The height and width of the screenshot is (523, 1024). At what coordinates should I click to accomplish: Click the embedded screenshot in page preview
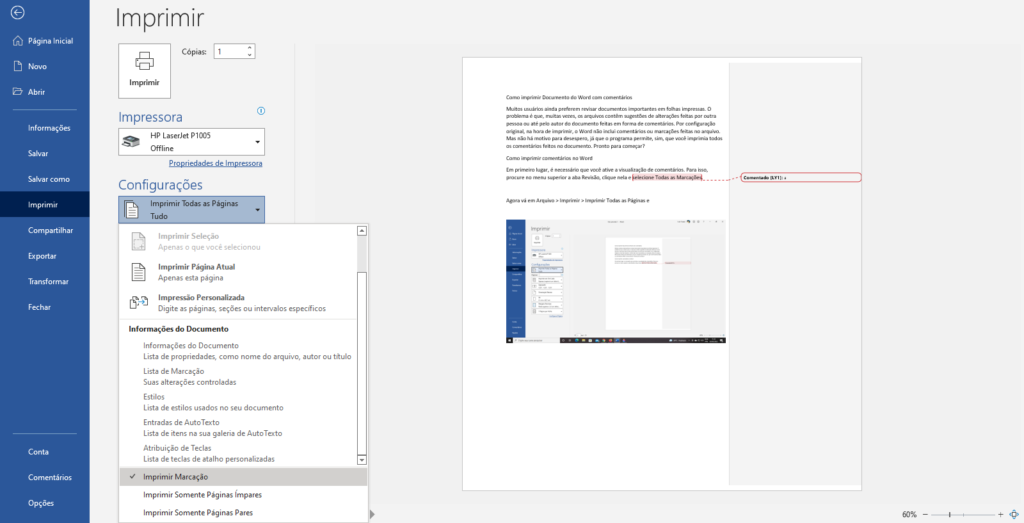click(616, 281)
